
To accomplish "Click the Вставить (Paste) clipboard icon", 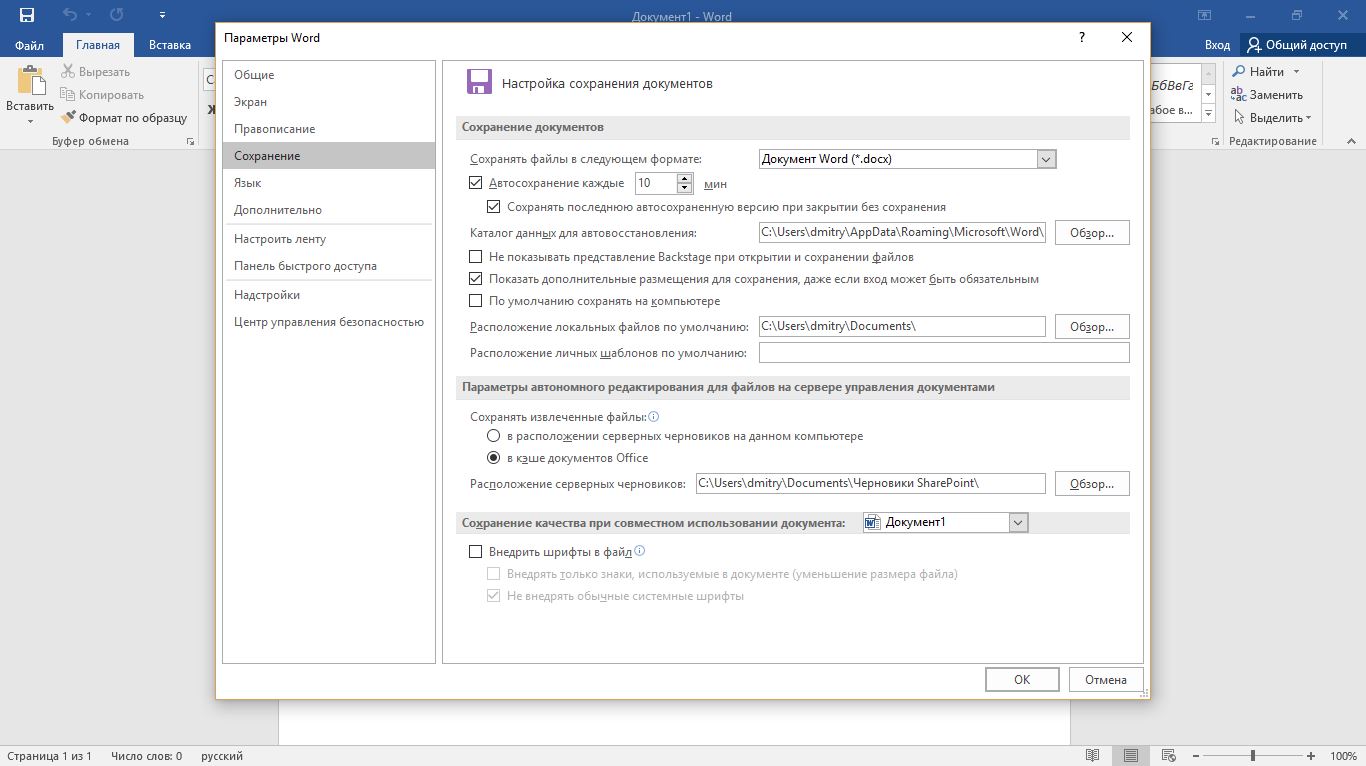I will point(30,82).
